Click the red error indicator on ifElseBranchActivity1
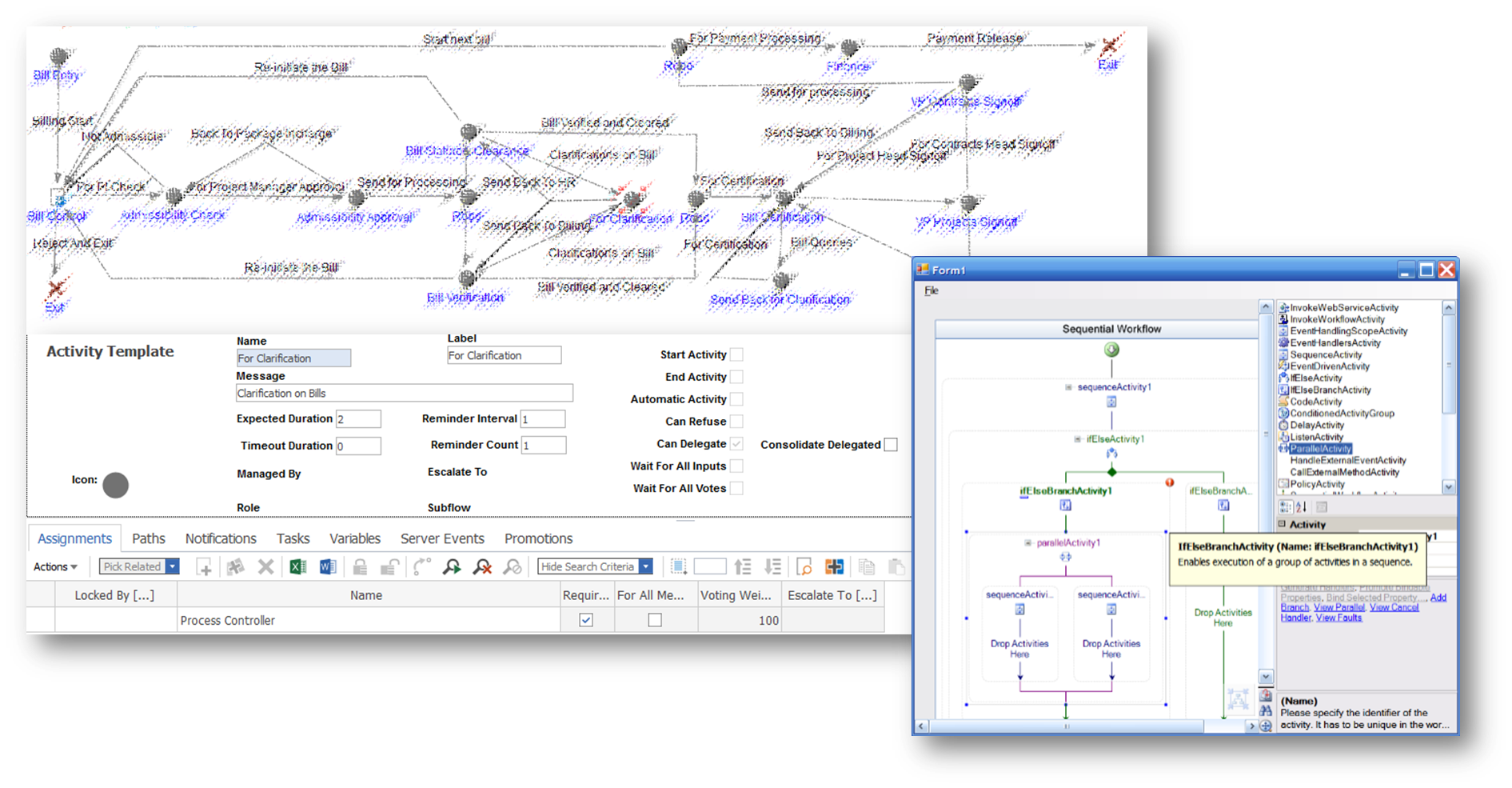Screen dimensions: 1512x788 pos(1170,482)
